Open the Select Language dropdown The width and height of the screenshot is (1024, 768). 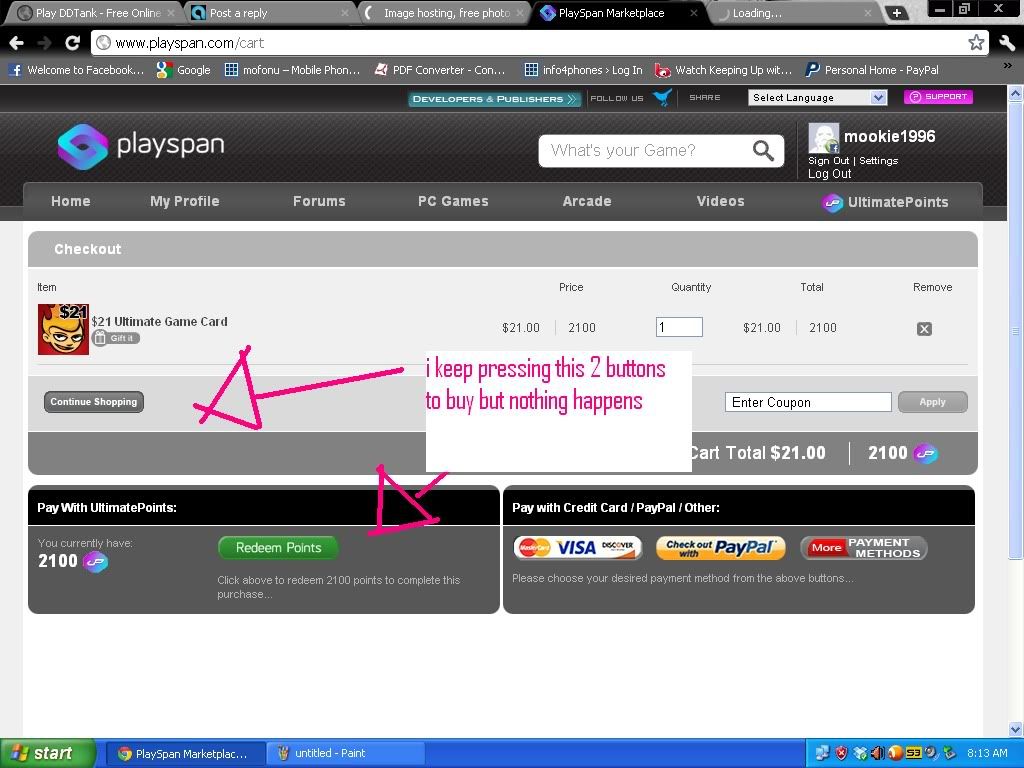818,97
